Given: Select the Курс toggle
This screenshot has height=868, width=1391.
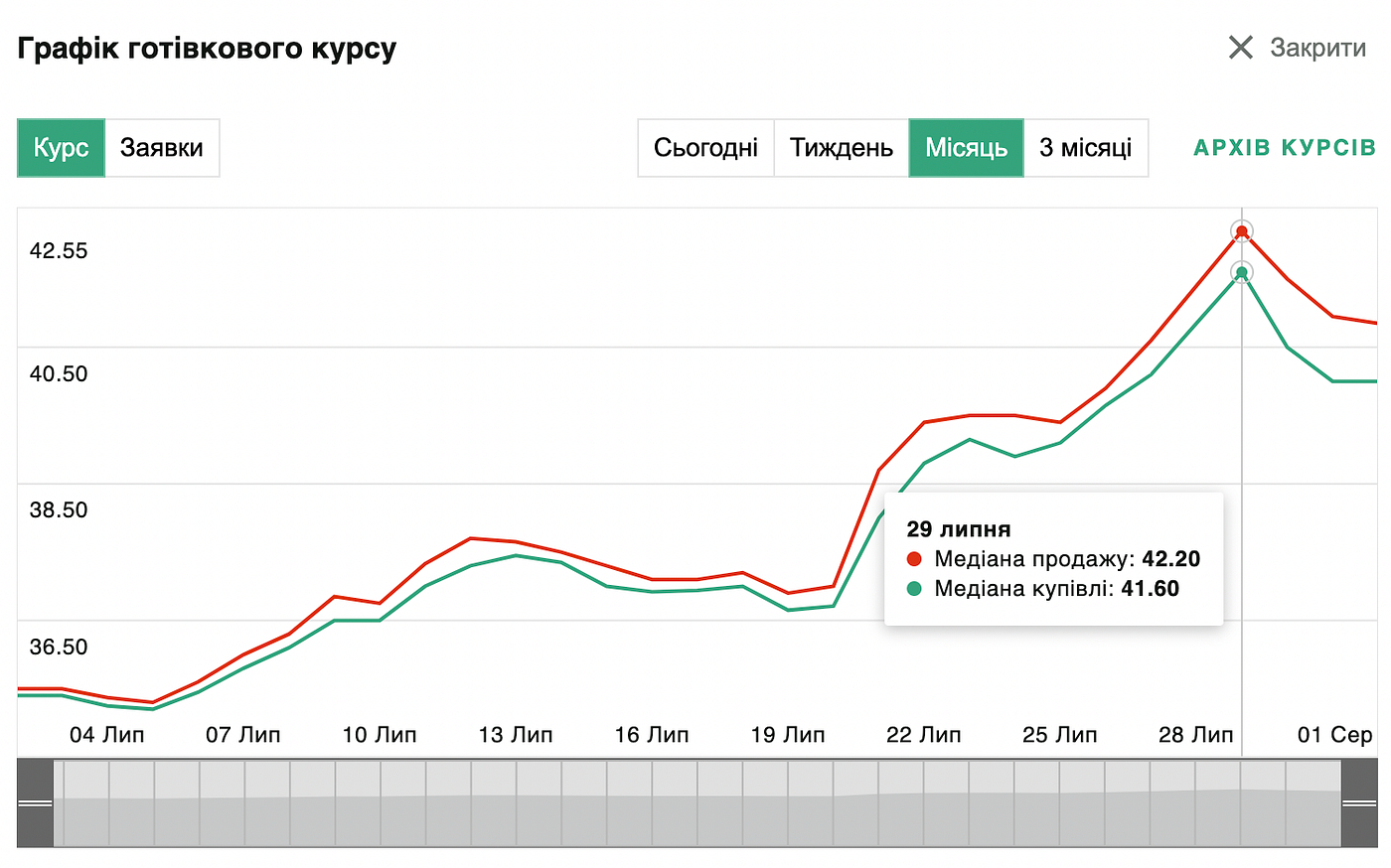Looking at the screenshot, I should [61, 148].
